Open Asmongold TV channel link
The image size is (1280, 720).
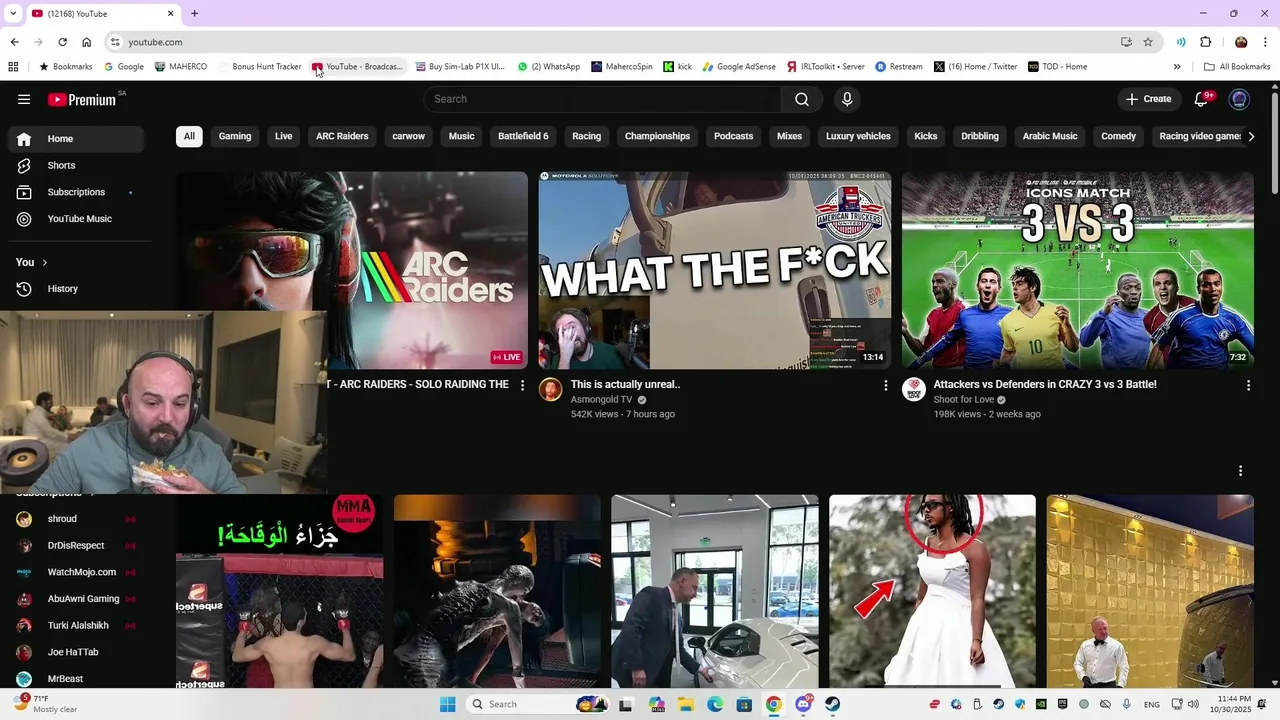(x=602, y=399)
